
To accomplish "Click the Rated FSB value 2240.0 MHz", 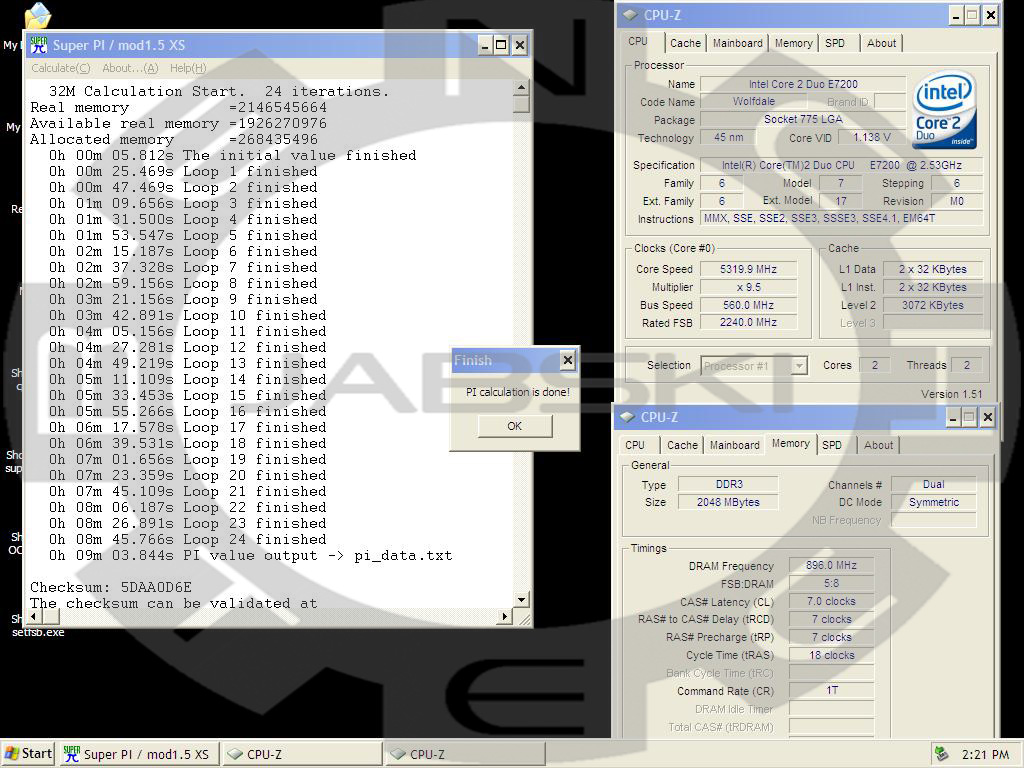I will pyautogui.click(x=748, y=322).
